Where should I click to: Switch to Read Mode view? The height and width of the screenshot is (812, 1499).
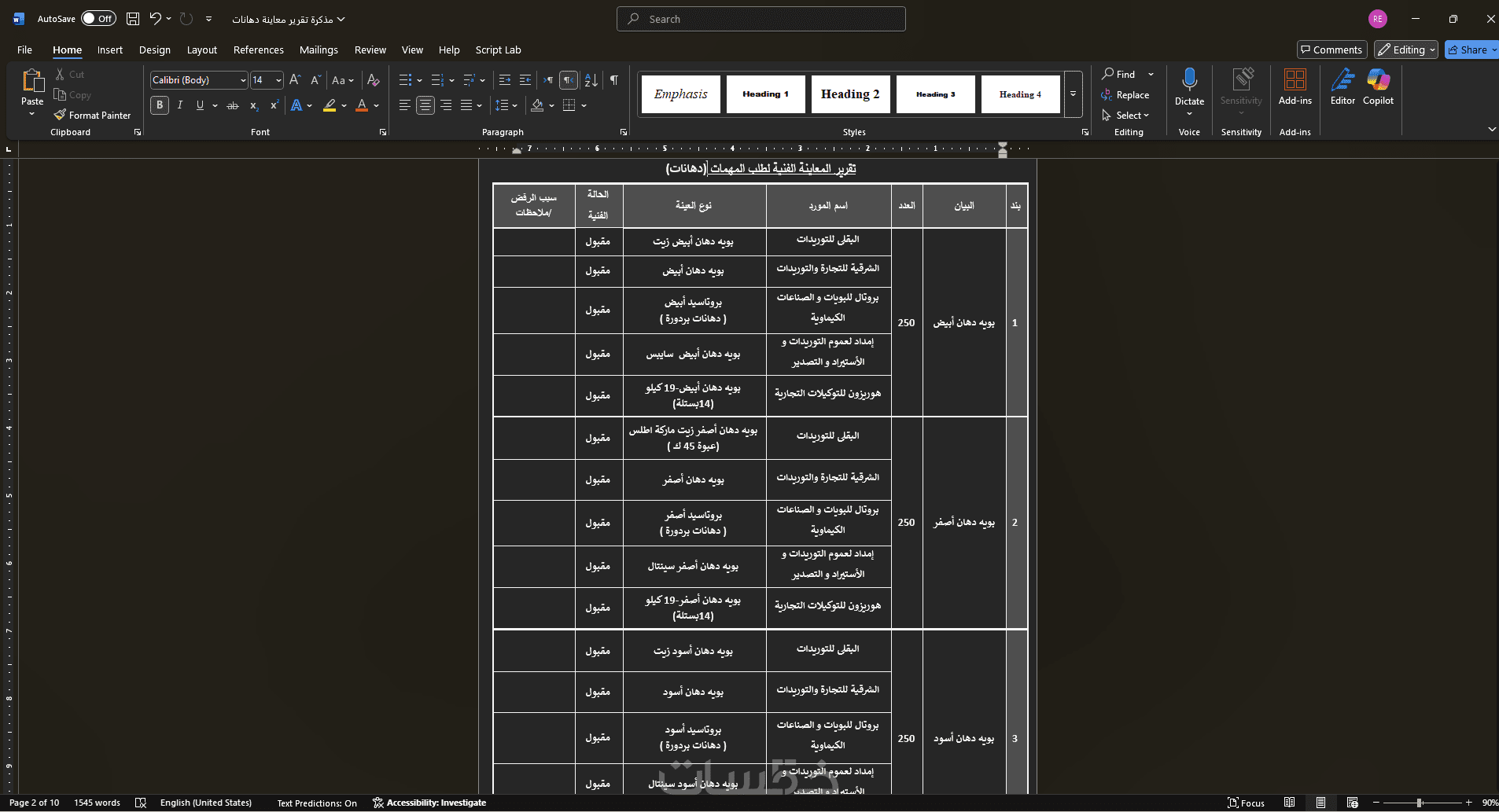click(1289, 803)
